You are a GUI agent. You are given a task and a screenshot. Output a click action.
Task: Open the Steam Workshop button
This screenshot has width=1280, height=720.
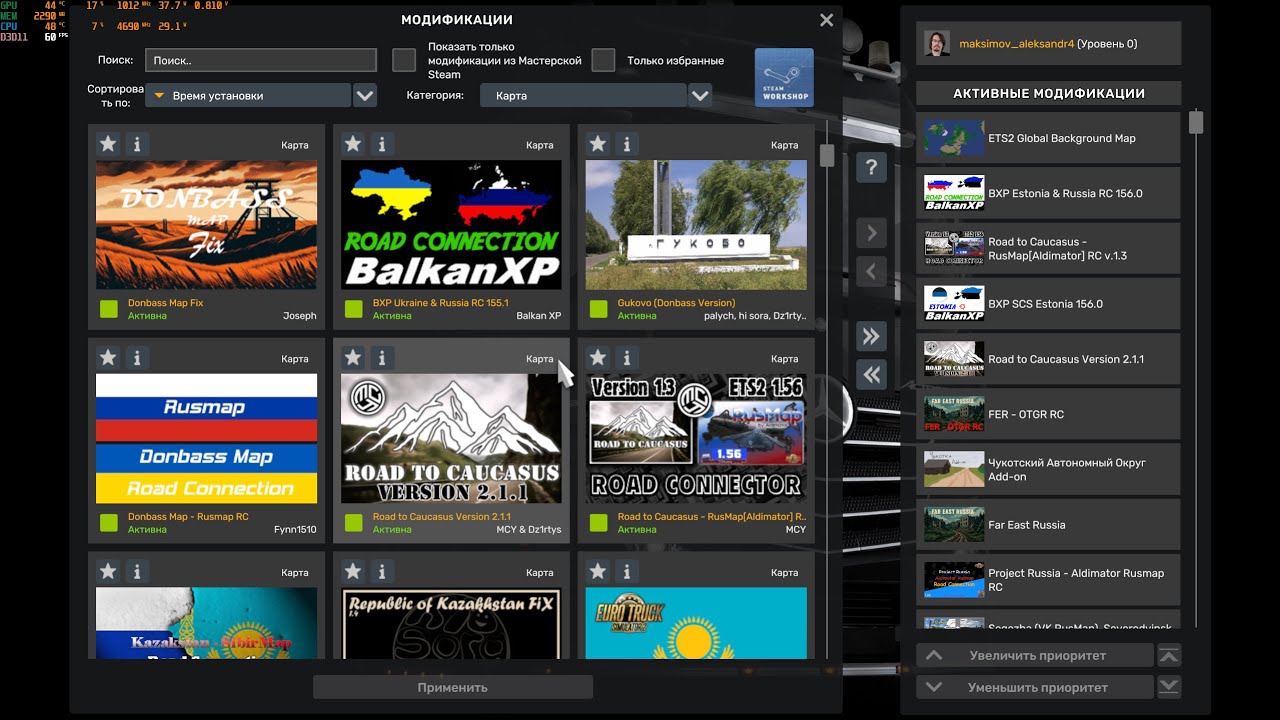(784, 77)
